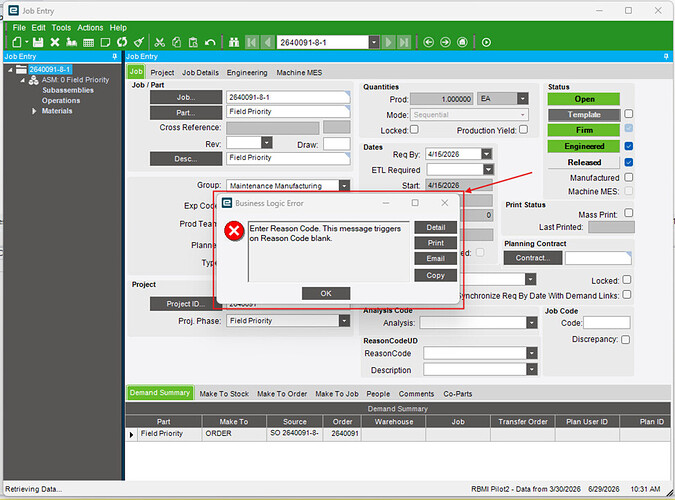Go to previous record navigation icon
The image size is (675, 500).
coord(268,42)
